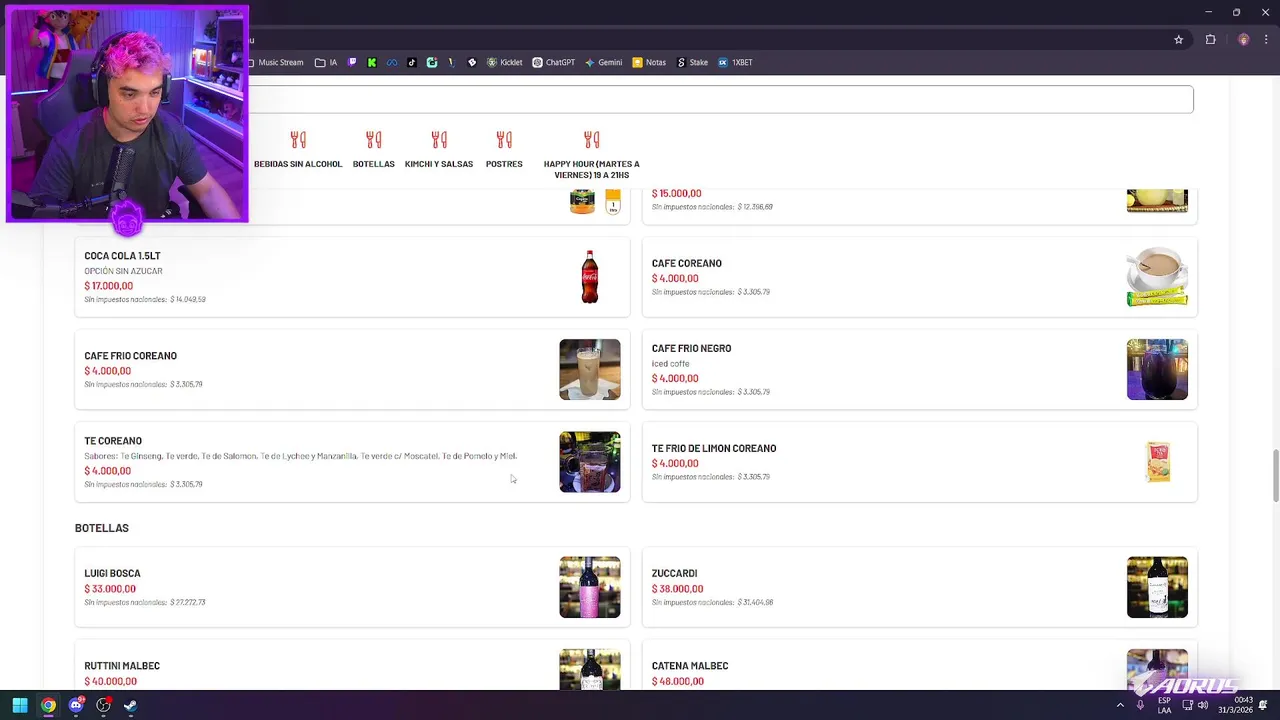Viewport: 1280px width, 720px height.
Task: Open the Luigi Bosca wine item
Action: (352, 587)
